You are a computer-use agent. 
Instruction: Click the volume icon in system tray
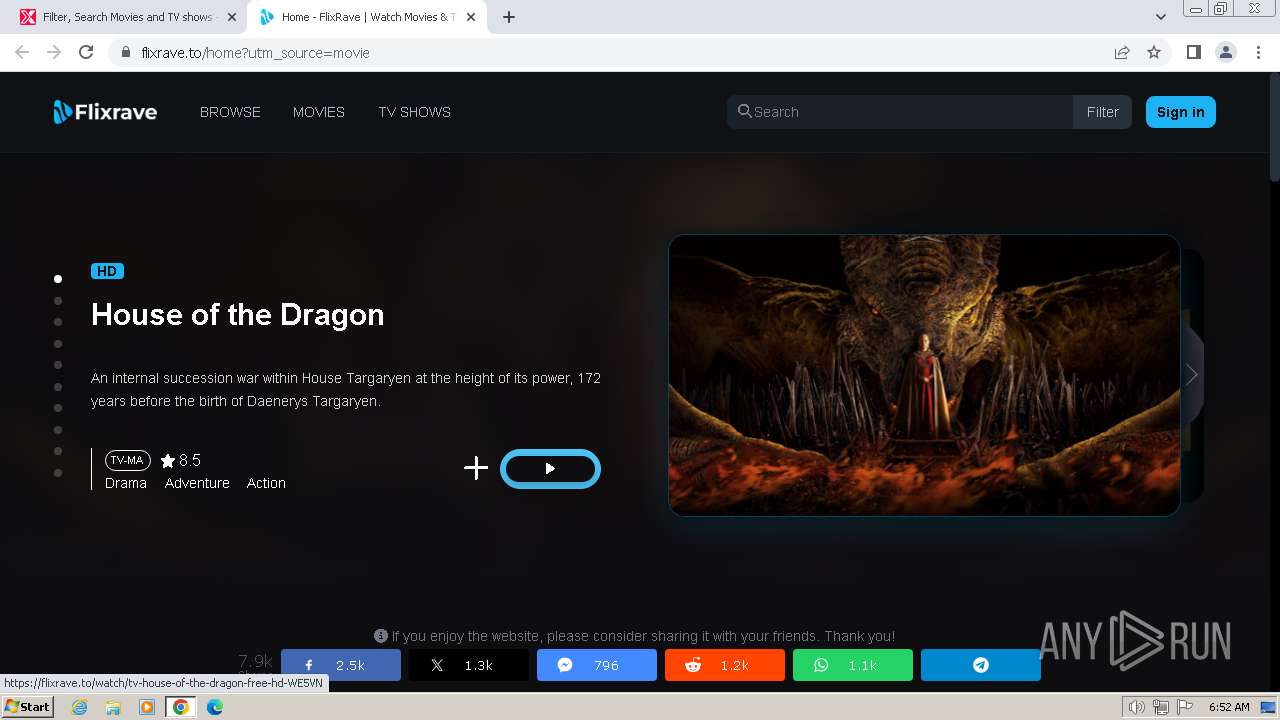coord(1137,707)
